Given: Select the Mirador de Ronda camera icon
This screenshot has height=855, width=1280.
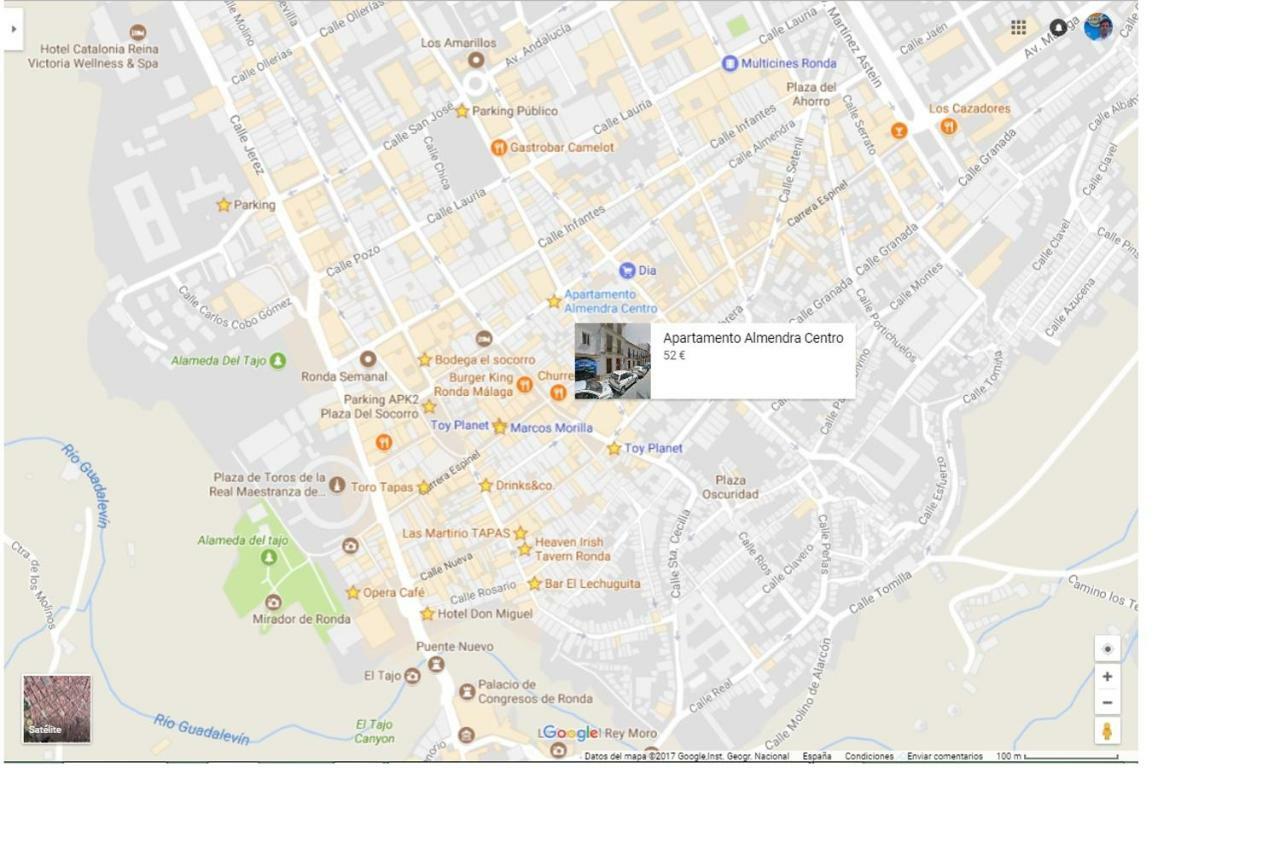Looking at the screenshot, I should (273, 602).
